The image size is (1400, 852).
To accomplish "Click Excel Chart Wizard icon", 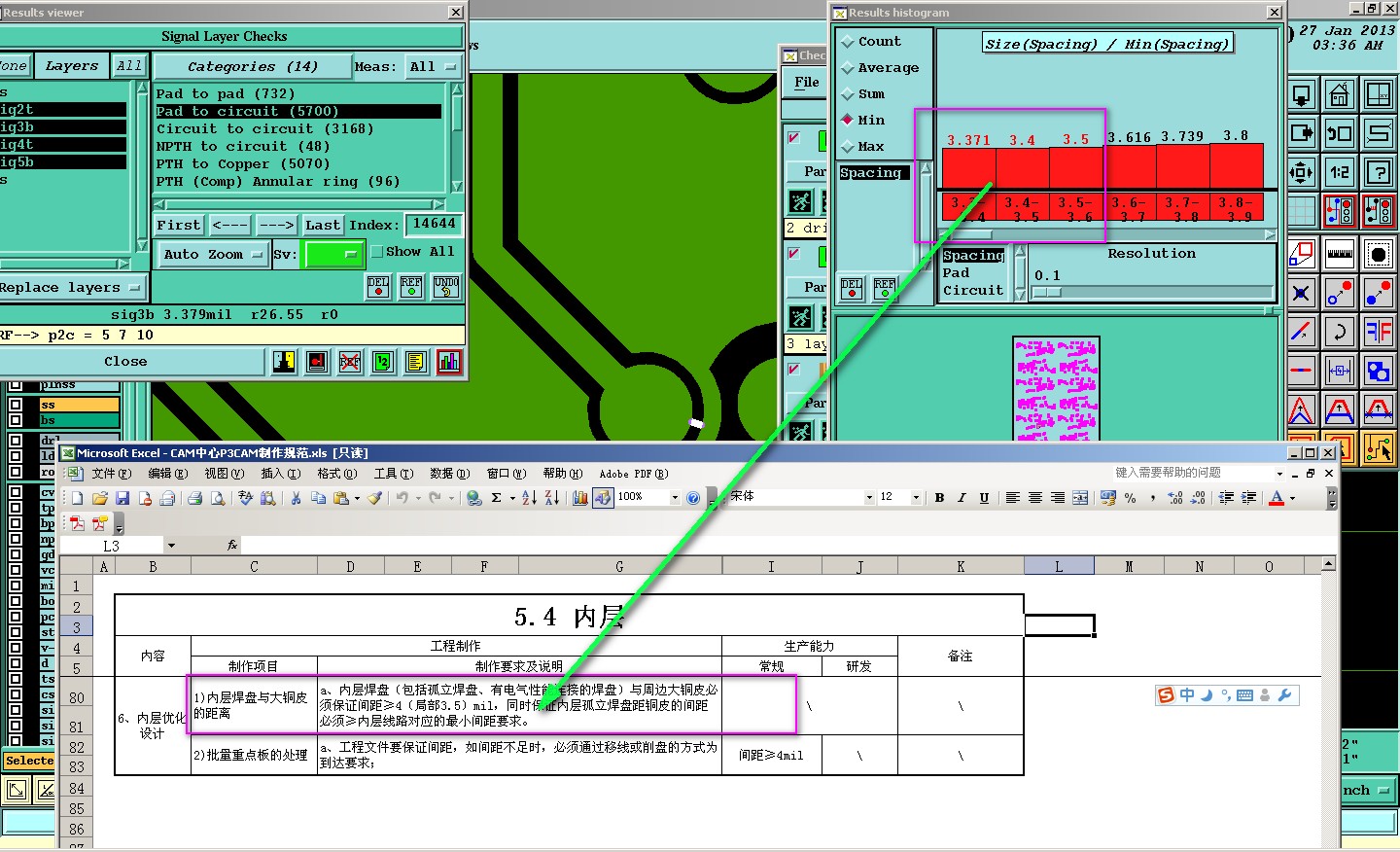I will click(580, 498).
